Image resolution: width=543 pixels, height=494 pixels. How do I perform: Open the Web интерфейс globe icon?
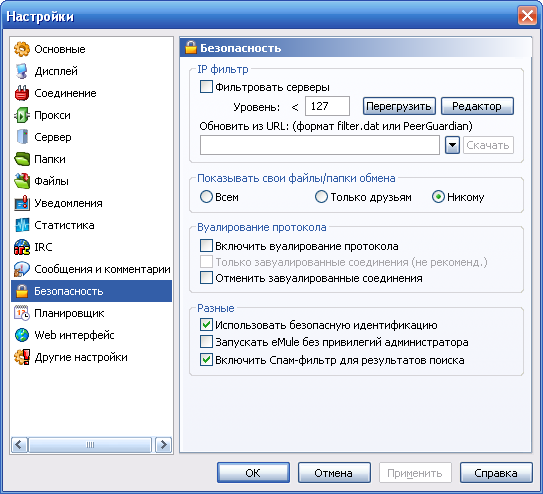(x=21, y=335)
